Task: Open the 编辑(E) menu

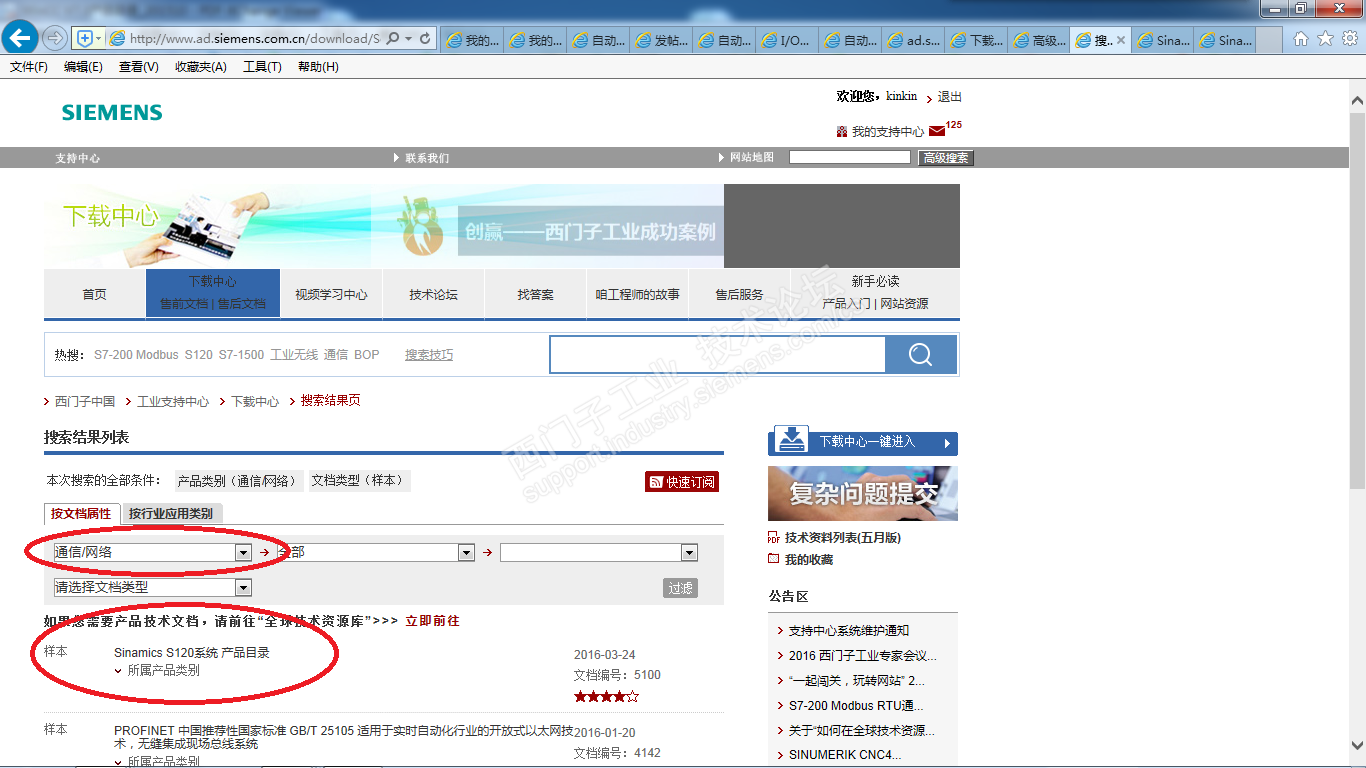Action: [83, 67]
